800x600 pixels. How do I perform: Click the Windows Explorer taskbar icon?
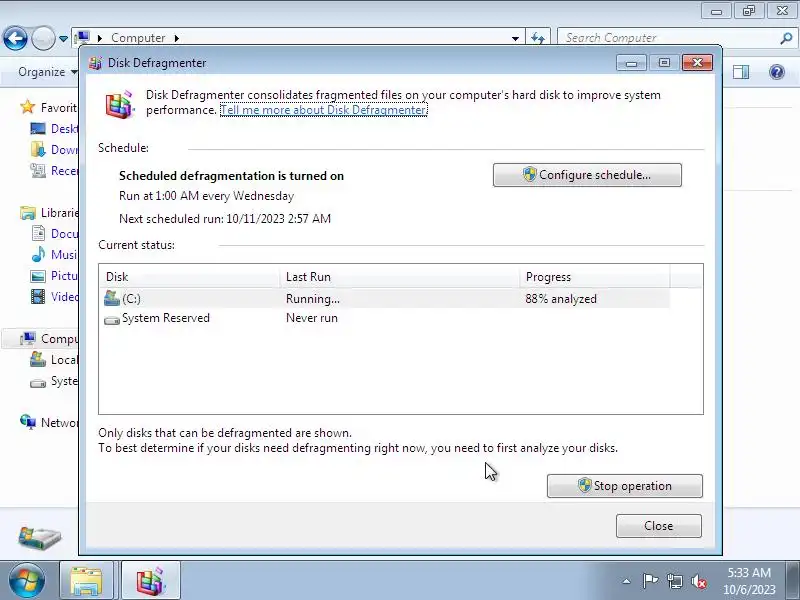[86, 581]
